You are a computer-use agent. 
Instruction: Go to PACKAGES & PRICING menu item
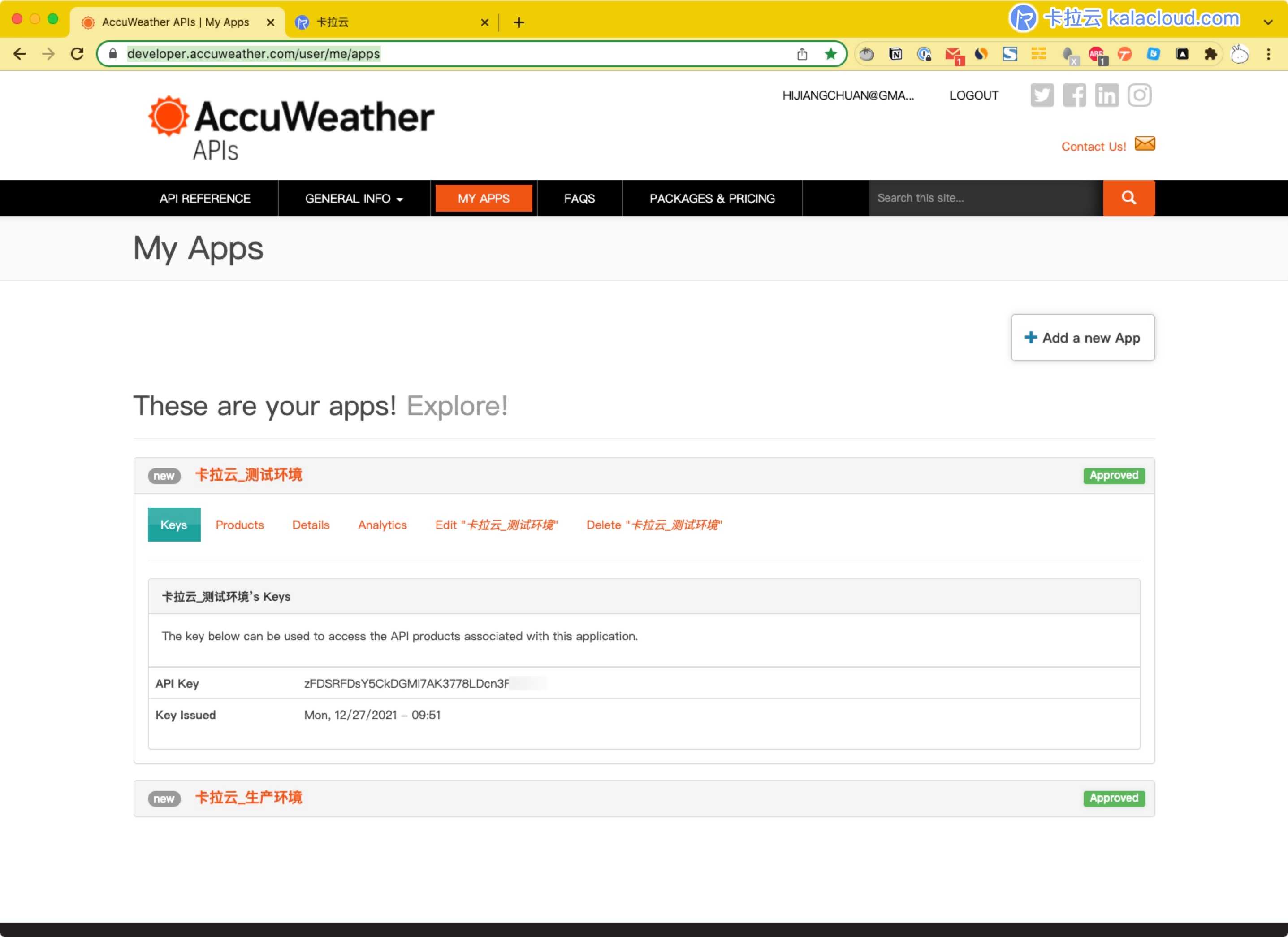[712, 198]
